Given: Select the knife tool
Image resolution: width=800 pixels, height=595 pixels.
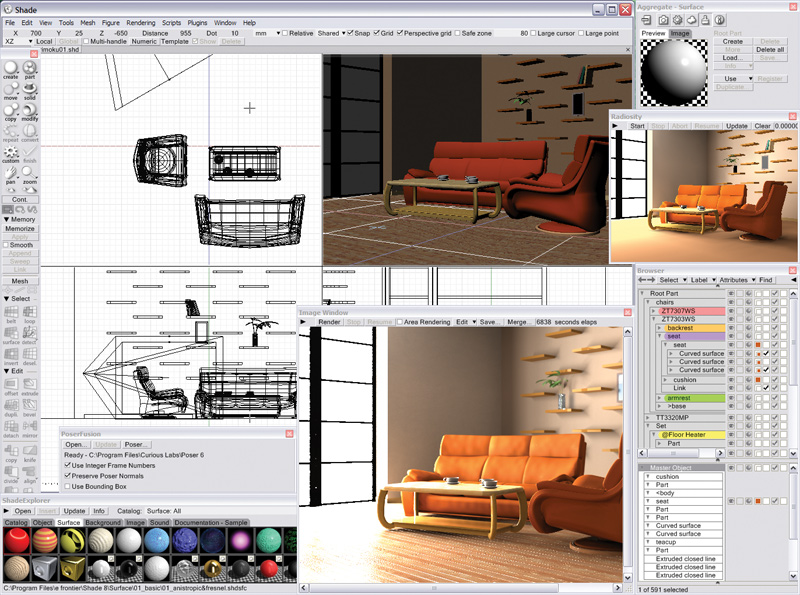Looking at the screenshot, I should [30, 453].
